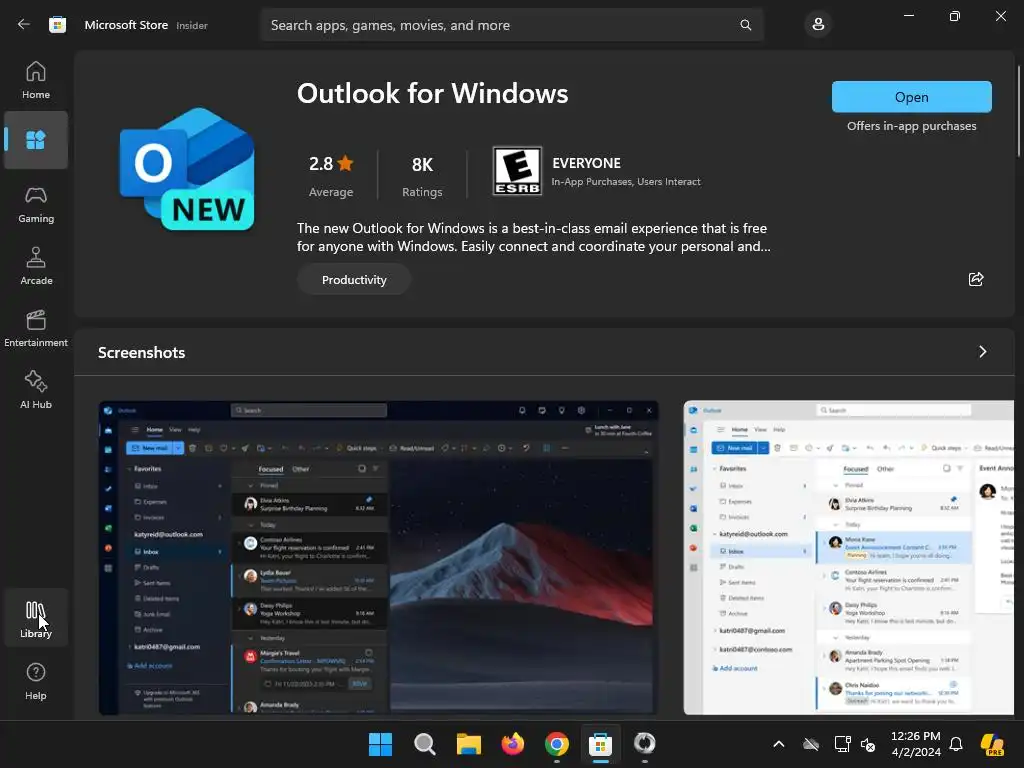Open the notifications bell icon
The image size is (1024, 768).
tap(955, 744)
